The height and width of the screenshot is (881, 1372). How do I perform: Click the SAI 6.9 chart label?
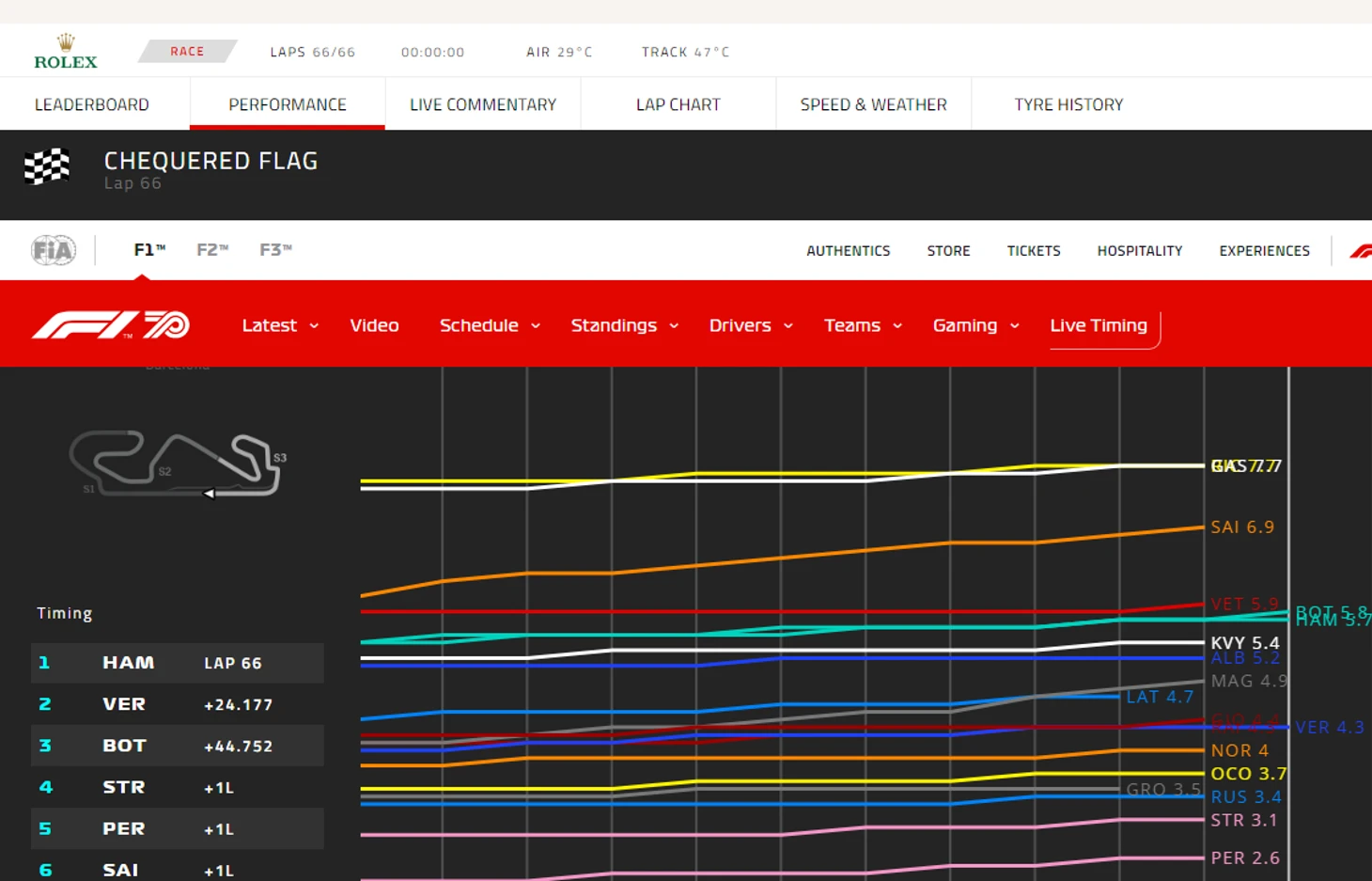coord(1242,527)
